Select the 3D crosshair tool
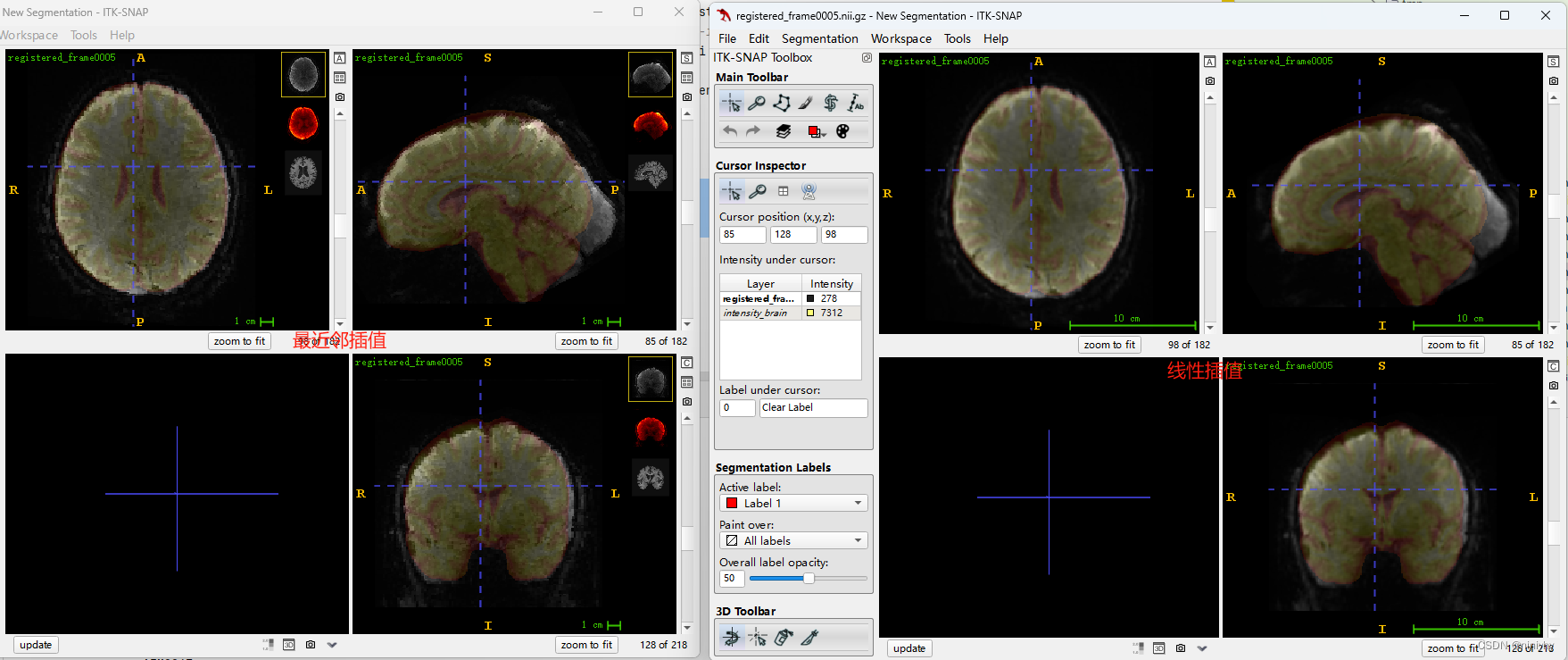This screenshot has width=1568, height=660. [758, 637]
